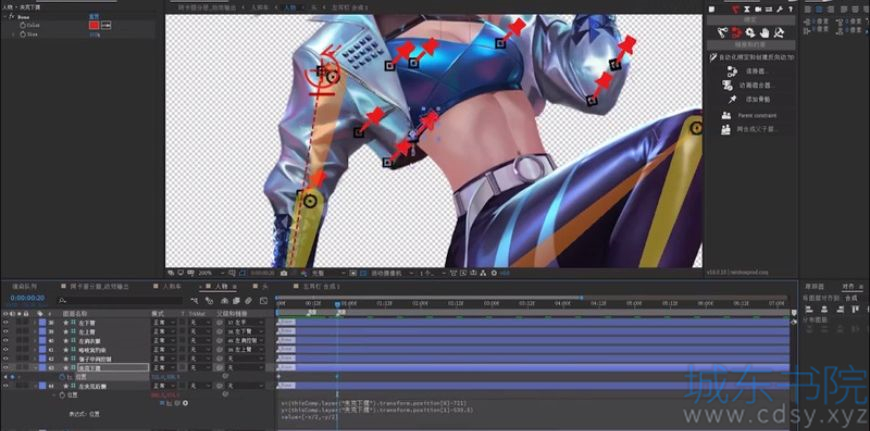
Task: Open Duik settings wrench icon
Action: pos(780,9)
